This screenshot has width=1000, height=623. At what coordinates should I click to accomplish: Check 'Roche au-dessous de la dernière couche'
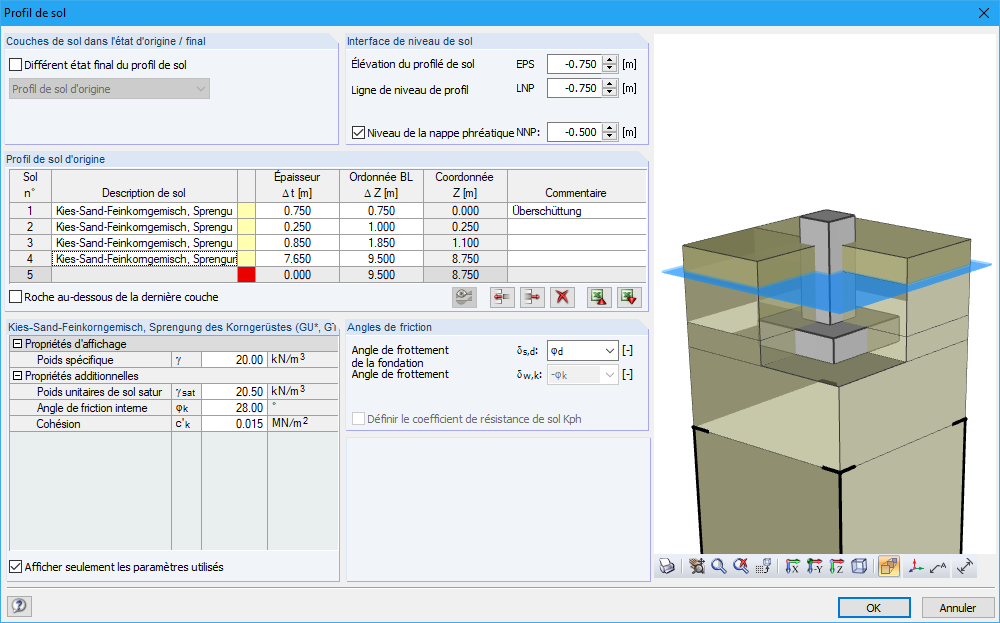point(15,297)
